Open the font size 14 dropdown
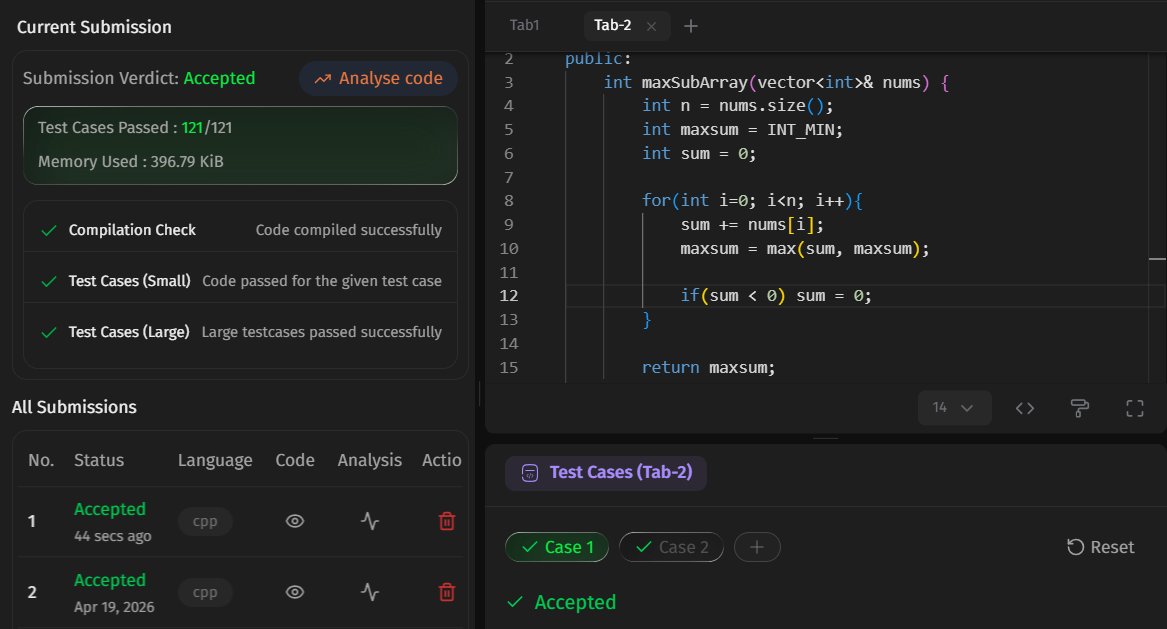1167x629 pixels. [x=954, y=408]
